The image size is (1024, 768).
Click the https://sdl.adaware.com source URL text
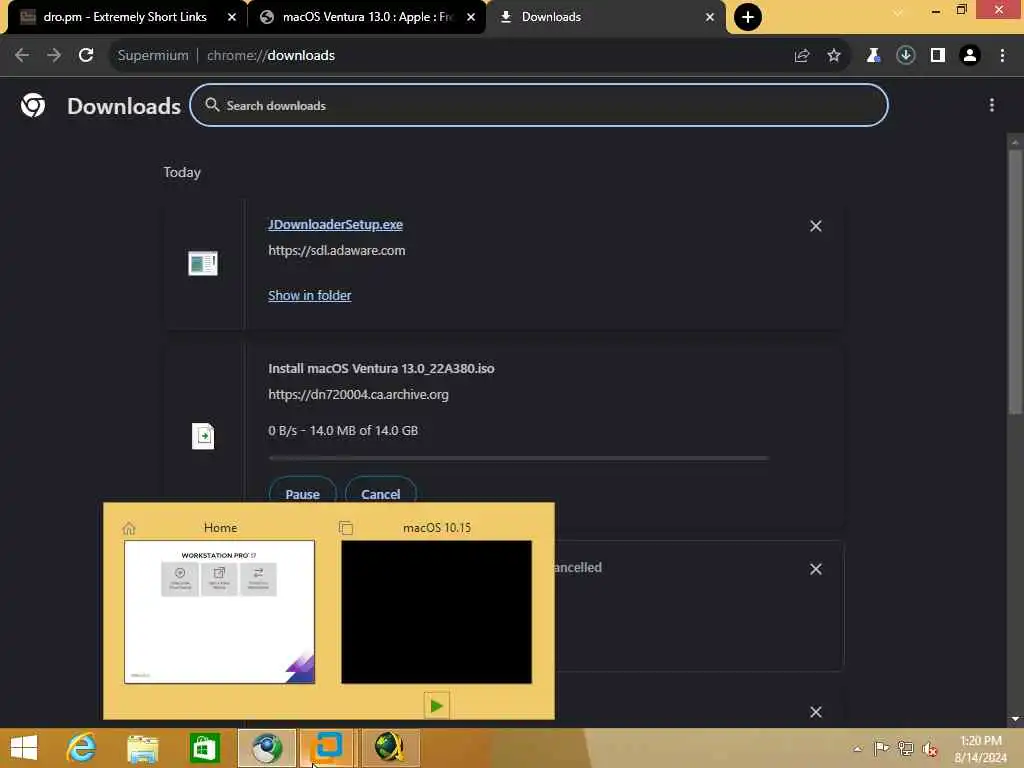[336, 250]
